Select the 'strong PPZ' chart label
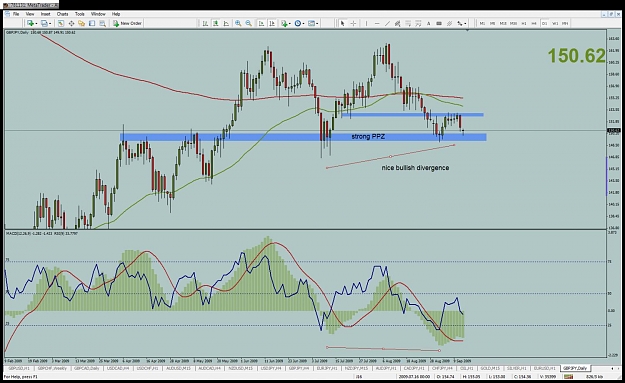This screenshot has height=383, width=625. tap(368, 137)
